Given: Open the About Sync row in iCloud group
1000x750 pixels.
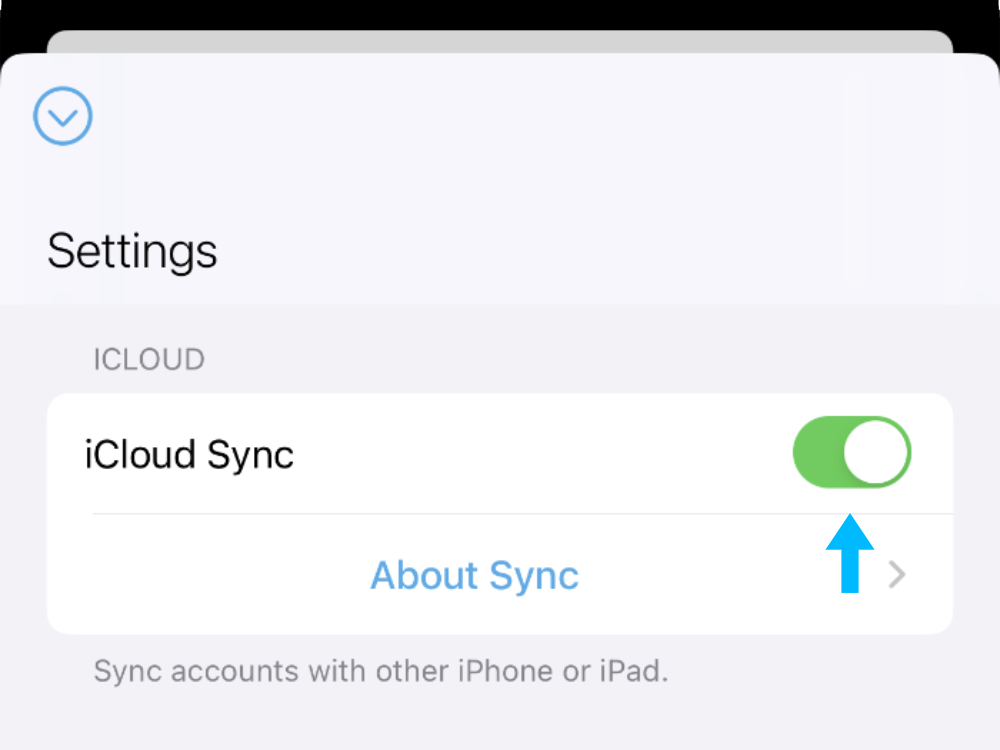Looking at the screenshot, I should click(500, 575).
